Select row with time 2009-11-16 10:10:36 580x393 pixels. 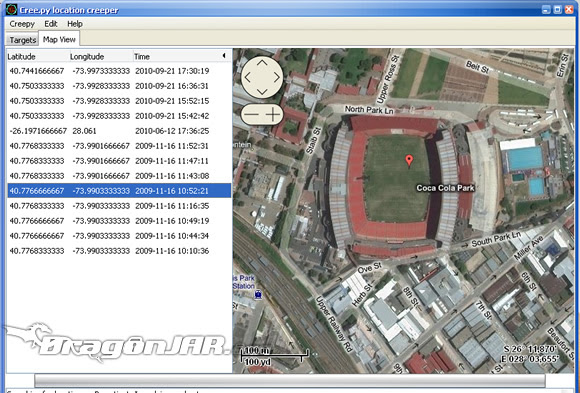pos(119,251)
